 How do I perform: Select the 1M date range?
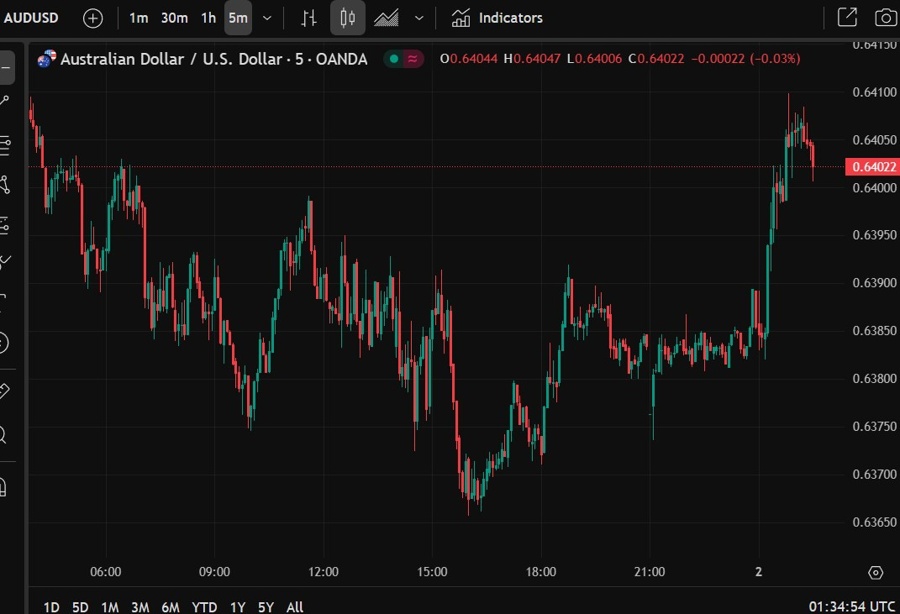pos(110,607)
